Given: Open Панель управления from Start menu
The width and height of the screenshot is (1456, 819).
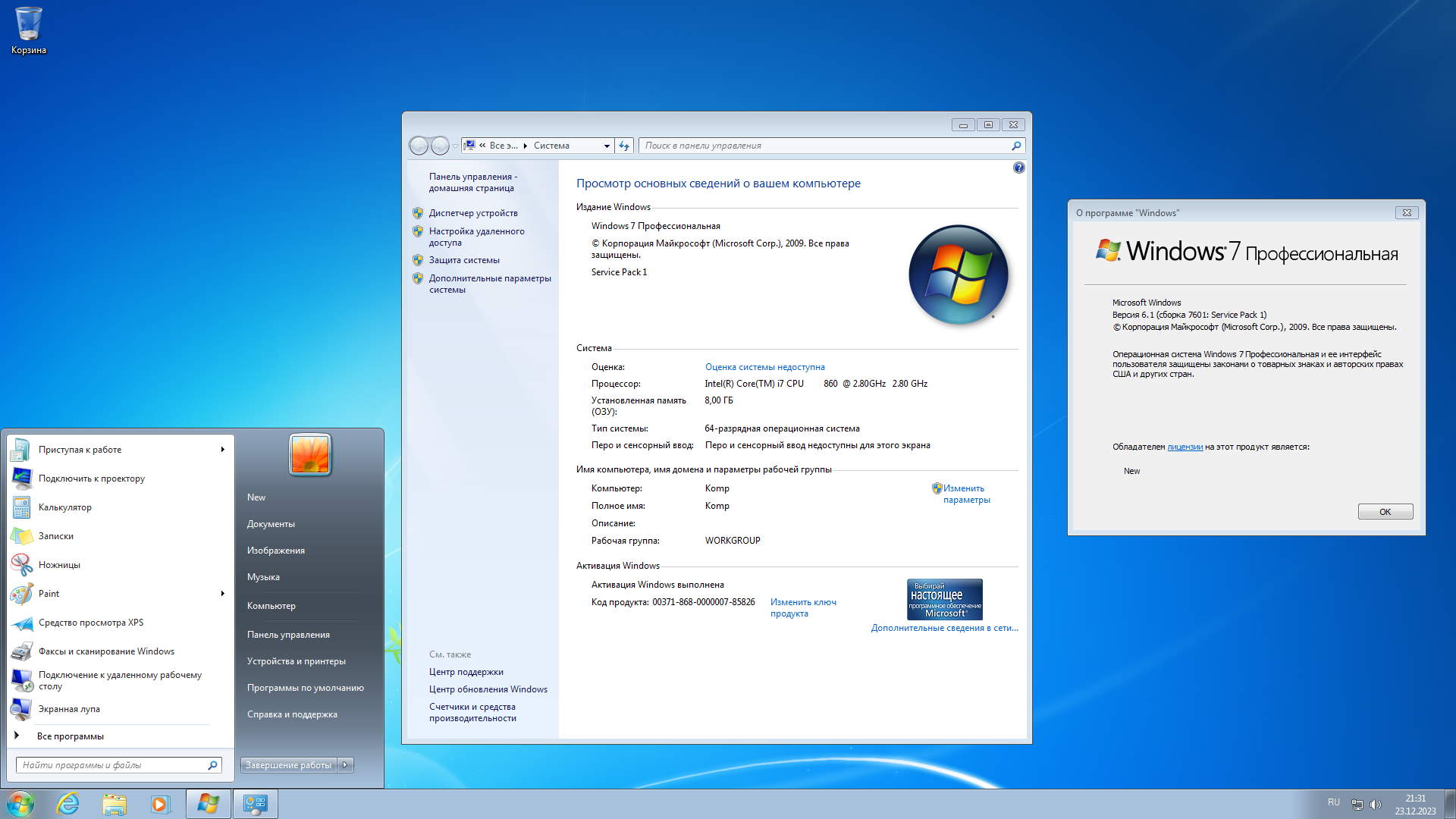Looking at the screenshot, I should click(288, 635).
